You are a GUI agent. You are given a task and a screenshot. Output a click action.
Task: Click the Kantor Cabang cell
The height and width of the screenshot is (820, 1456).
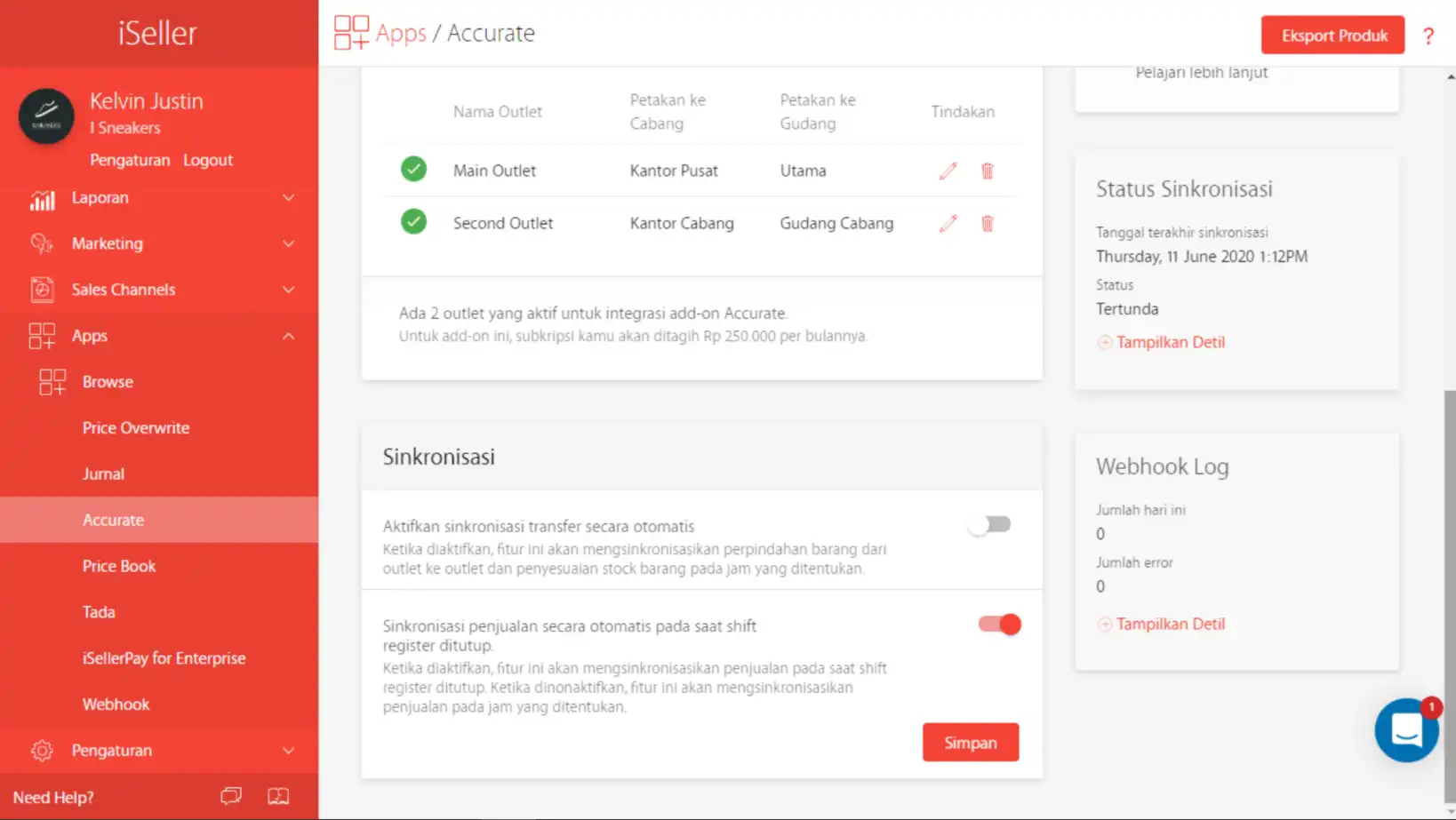click(x=682, y=223)
